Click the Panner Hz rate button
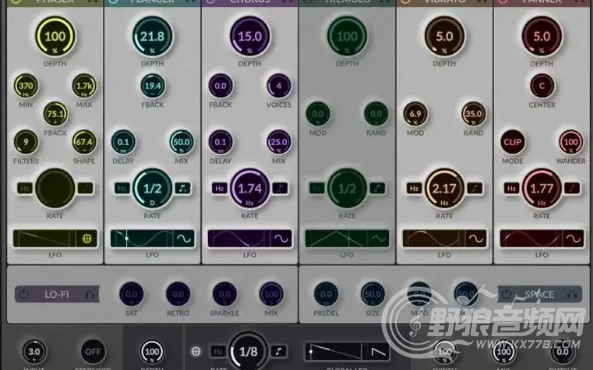This screenshot has width=593, height=370. pyautogui.click(x=512, y=188)
